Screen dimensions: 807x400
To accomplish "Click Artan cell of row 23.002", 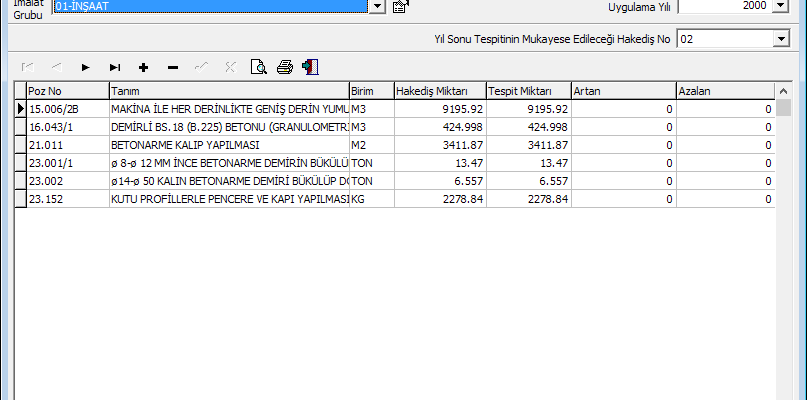I will (623, 181).
